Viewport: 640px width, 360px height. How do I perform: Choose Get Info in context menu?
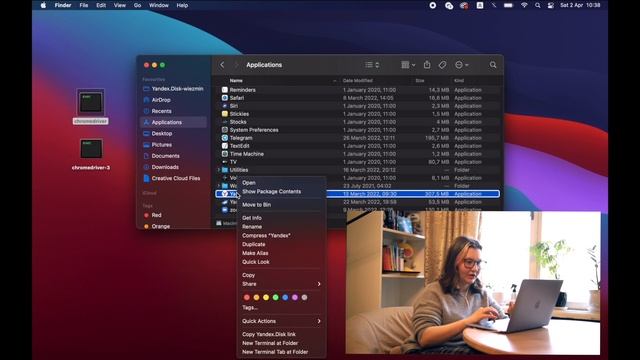(281, 218)
